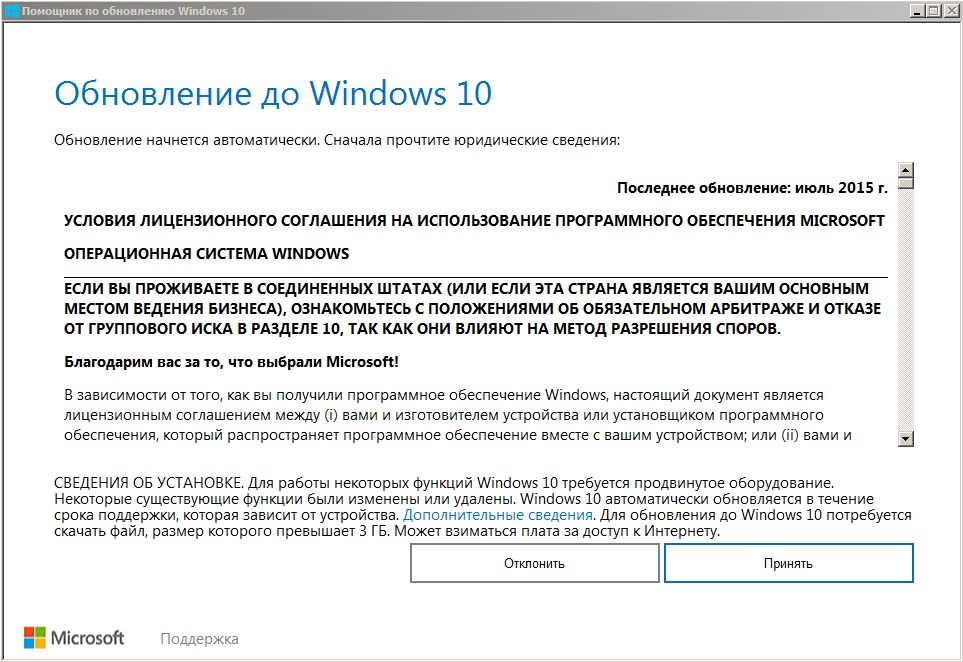This screenshot has width=963, height=662.
Task: Minimize the Windows 10 update assistant window
Action: point(917,10)
